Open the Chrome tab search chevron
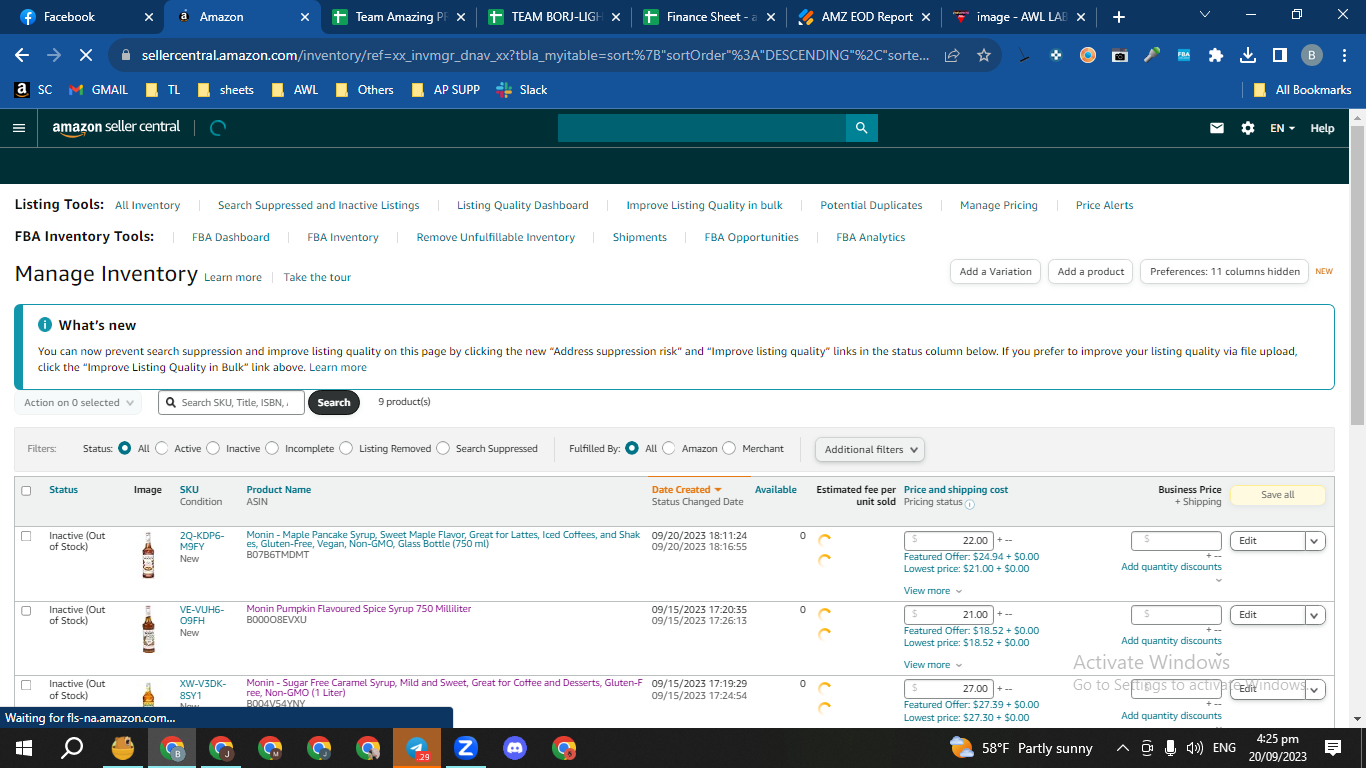 point(1204,15)
